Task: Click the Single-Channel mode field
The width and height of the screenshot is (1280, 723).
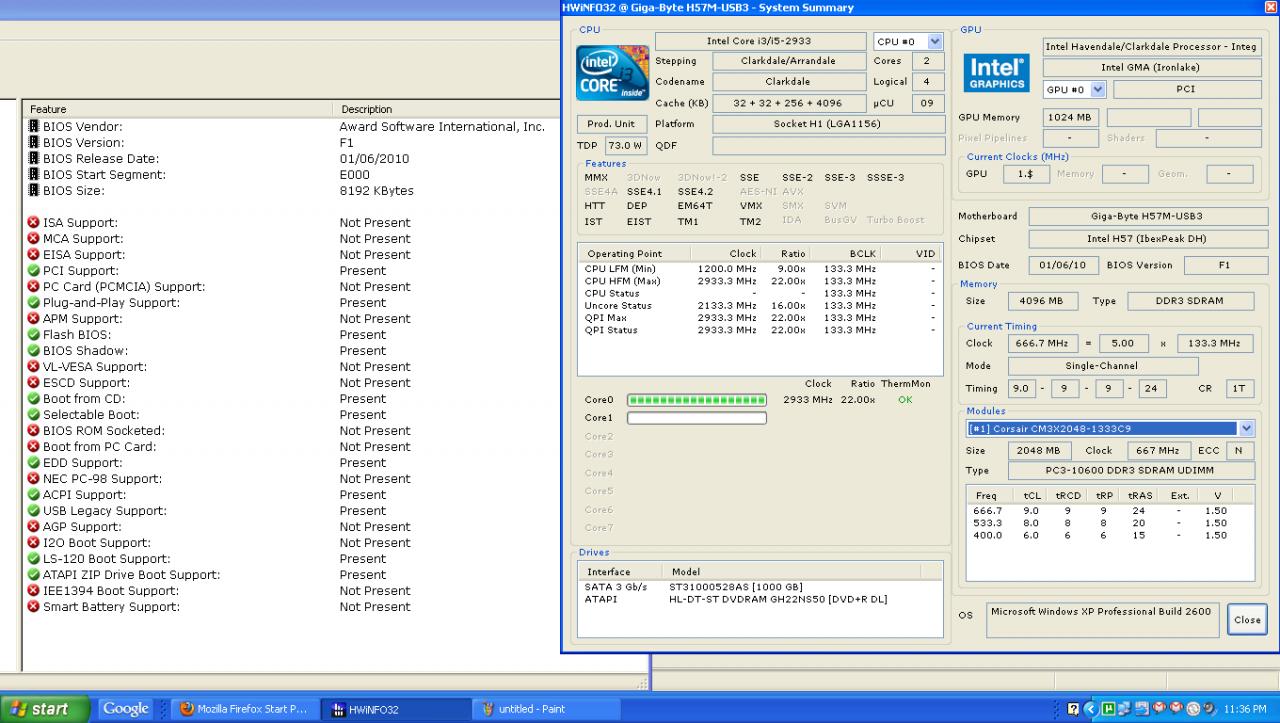Action: [x=1101, y=366]
